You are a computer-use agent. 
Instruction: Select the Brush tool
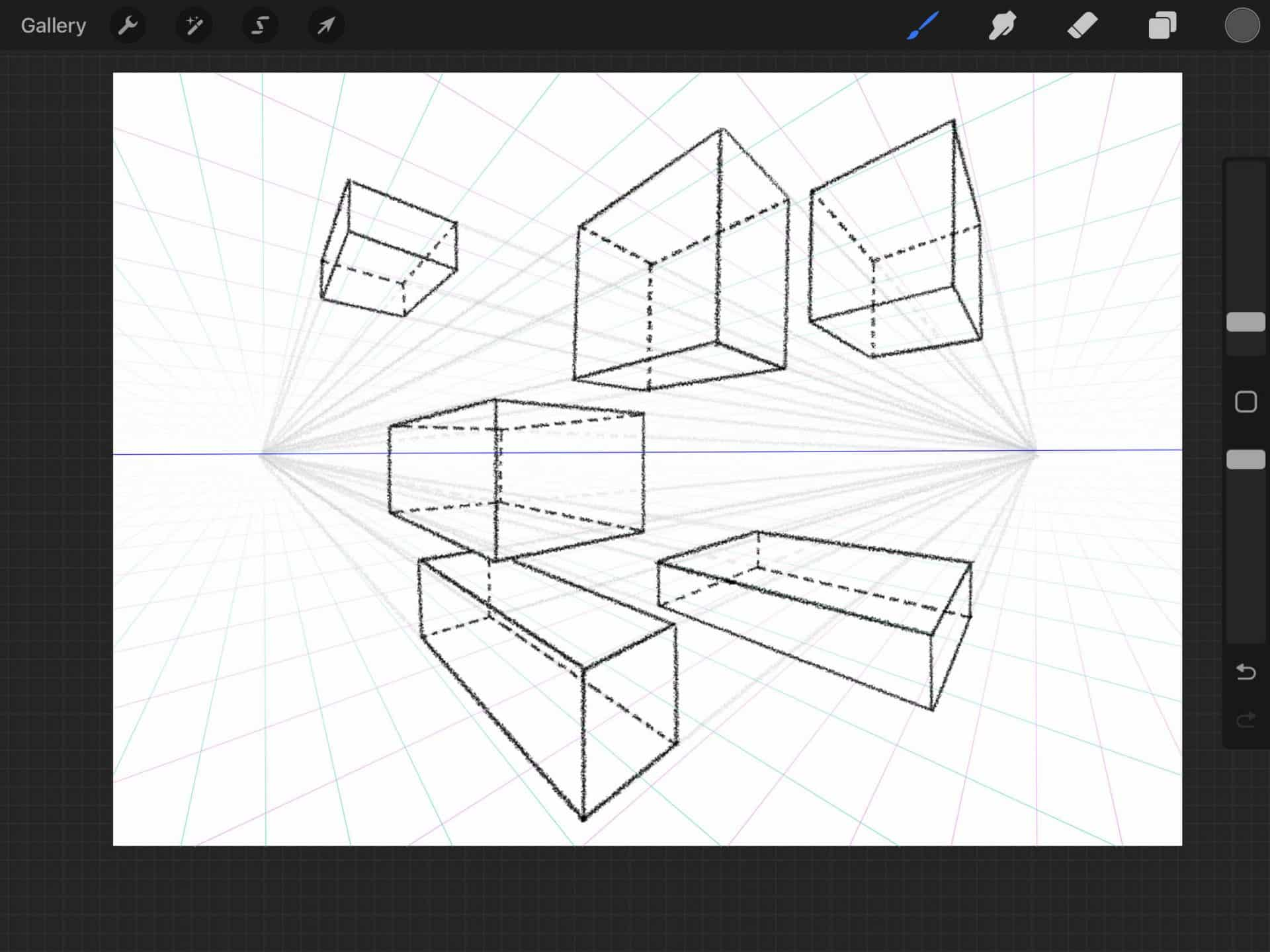921,25
